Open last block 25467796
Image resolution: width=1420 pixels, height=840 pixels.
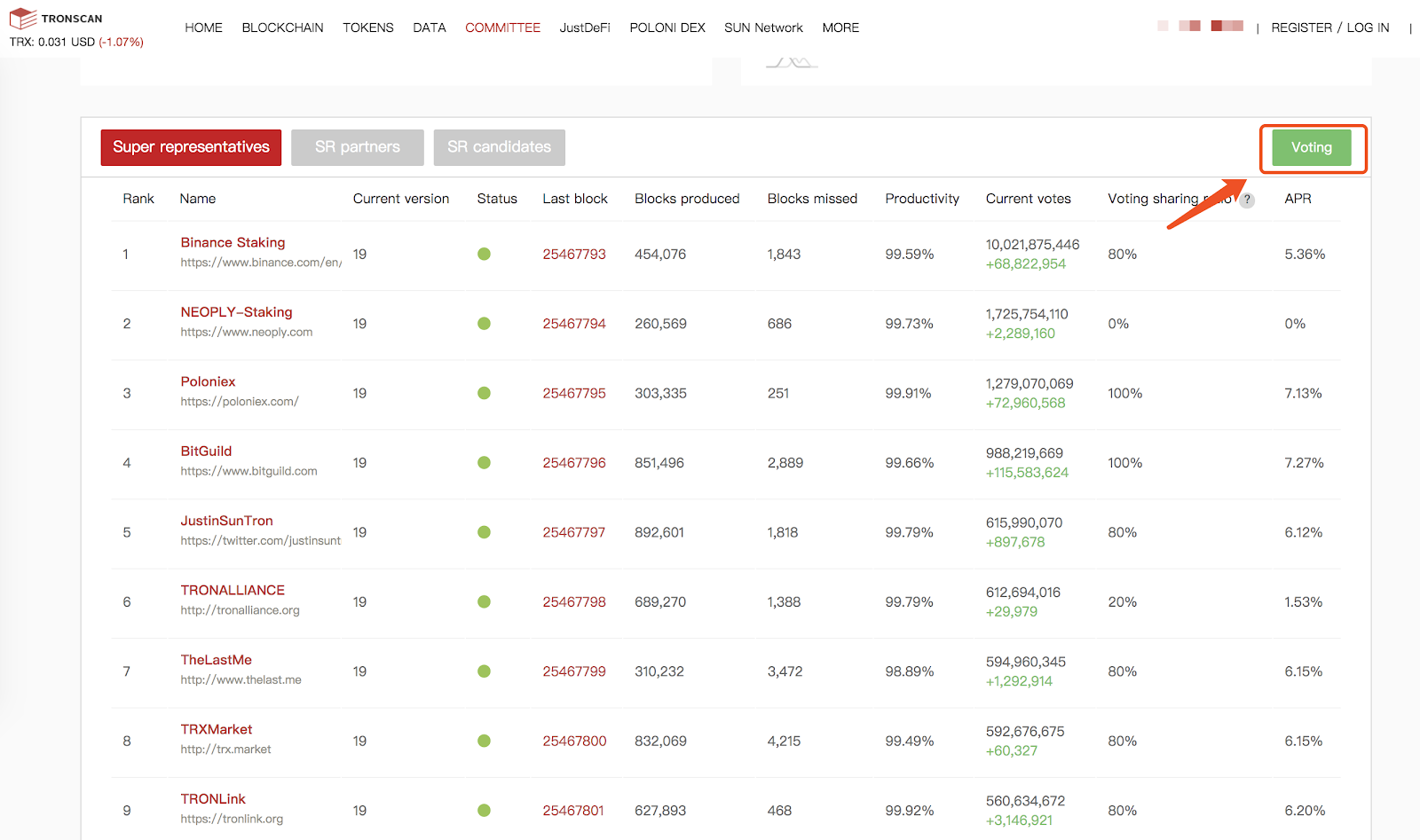(574, 463)
